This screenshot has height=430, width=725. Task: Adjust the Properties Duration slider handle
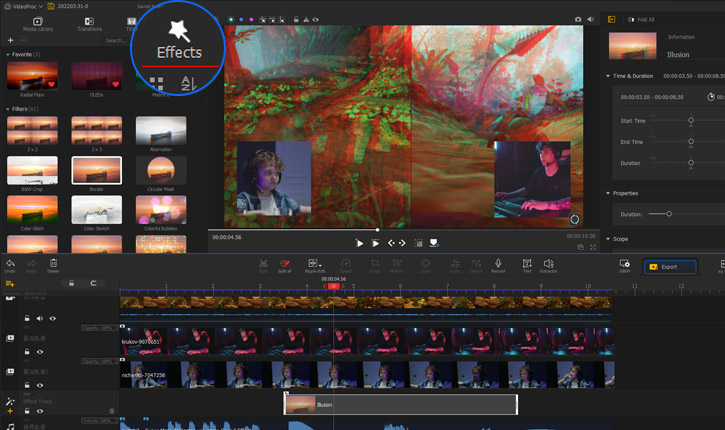[x=669, y=213]
